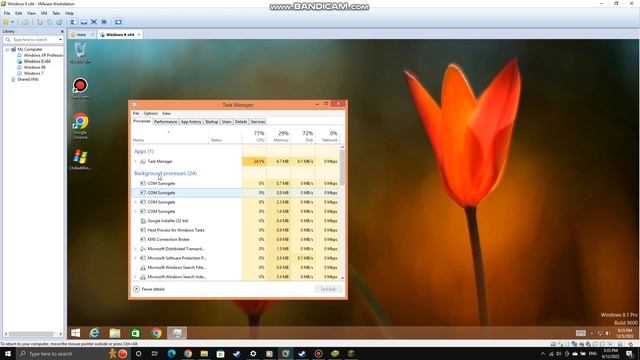
Task: Sort by the Disk column header
Action: (x=303, y=136)
